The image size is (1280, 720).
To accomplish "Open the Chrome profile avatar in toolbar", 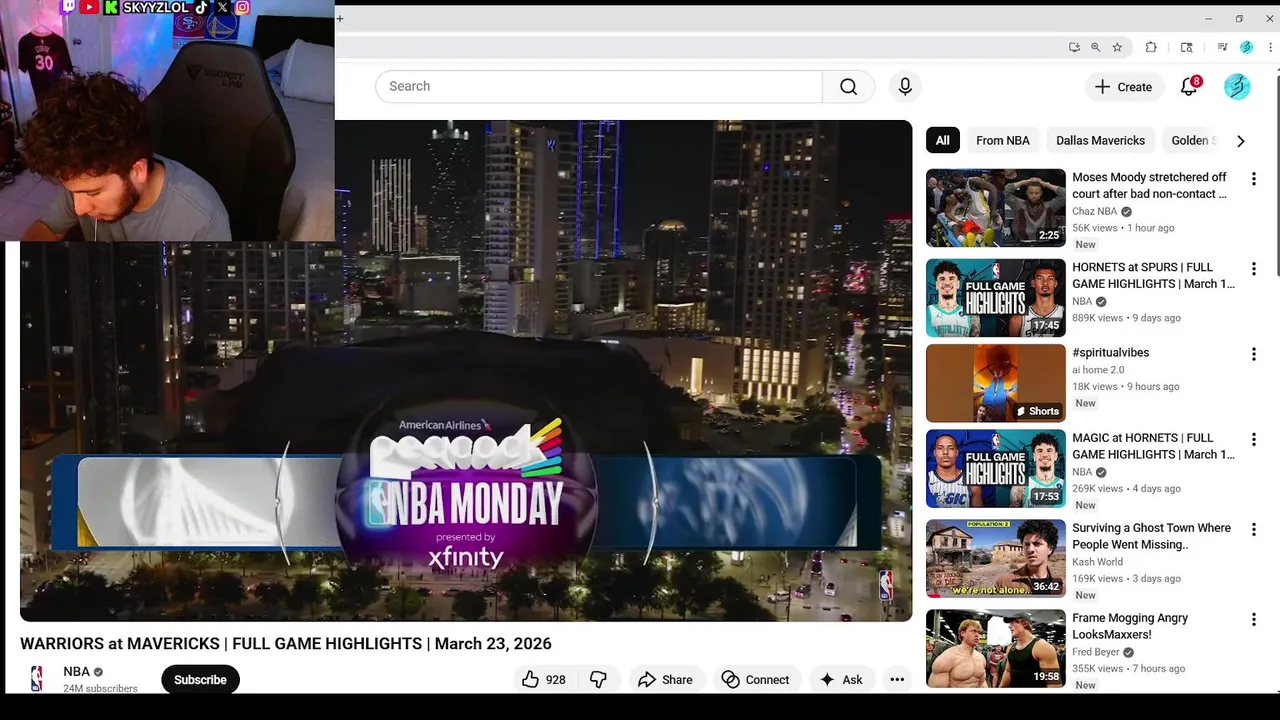I will coord(1246,47).
